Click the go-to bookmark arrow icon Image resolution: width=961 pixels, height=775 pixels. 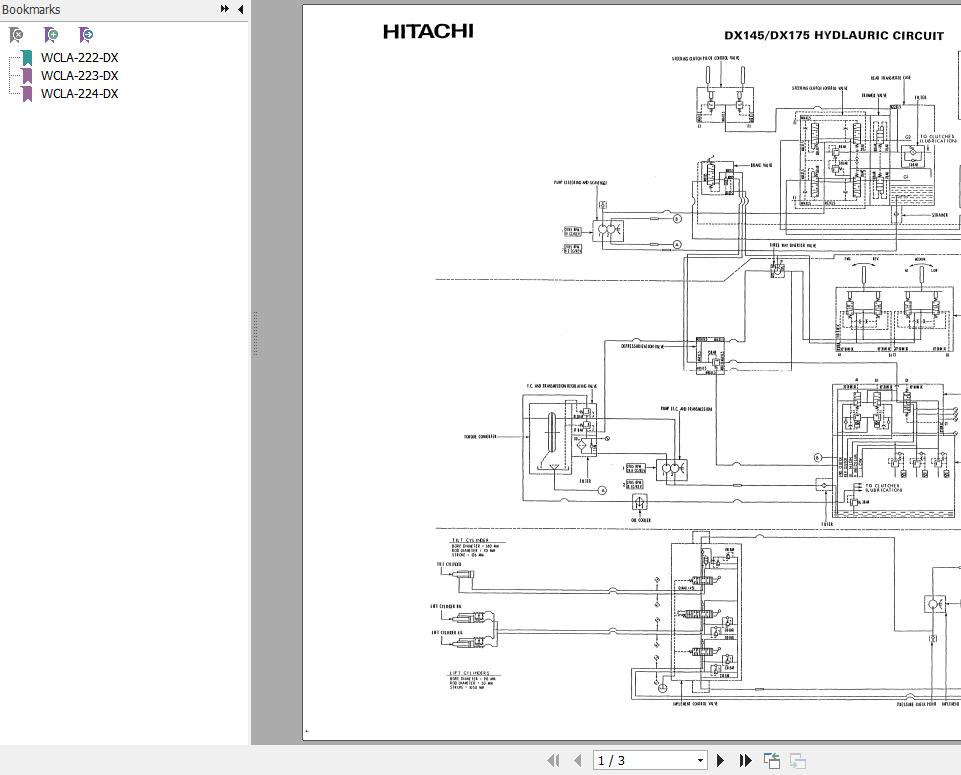coord(86,35)
